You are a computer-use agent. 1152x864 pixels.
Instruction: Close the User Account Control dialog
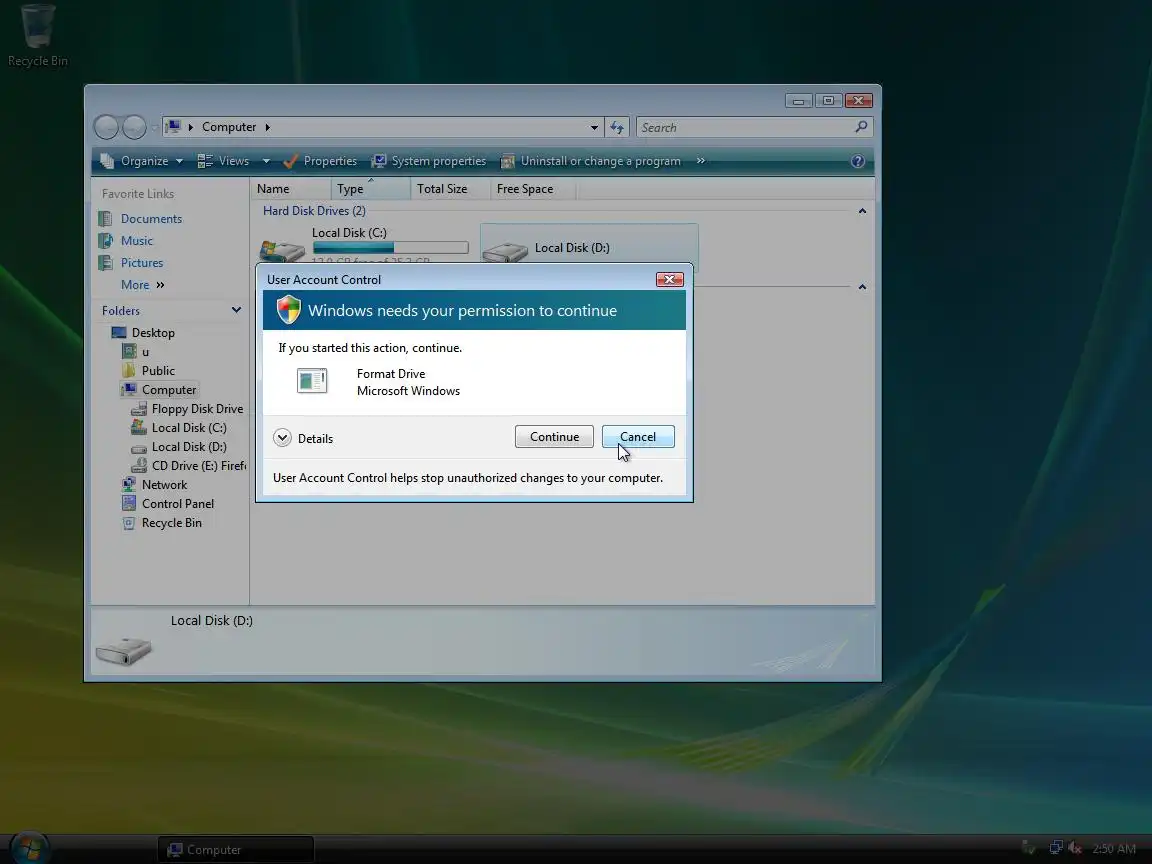(669, 279)
